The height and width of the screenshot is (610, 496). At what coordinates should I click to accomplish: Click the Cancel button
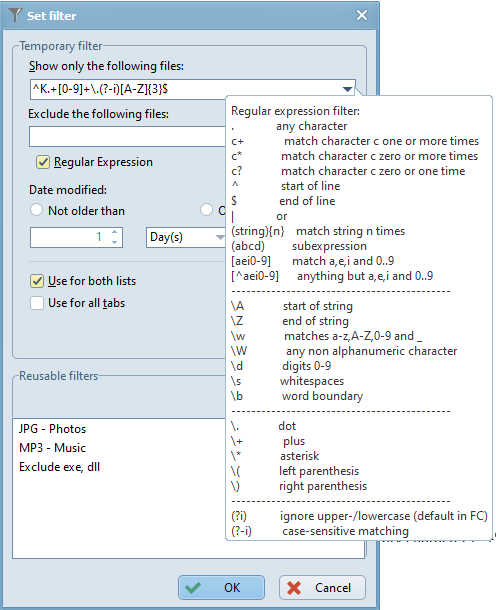coord(322,587)
